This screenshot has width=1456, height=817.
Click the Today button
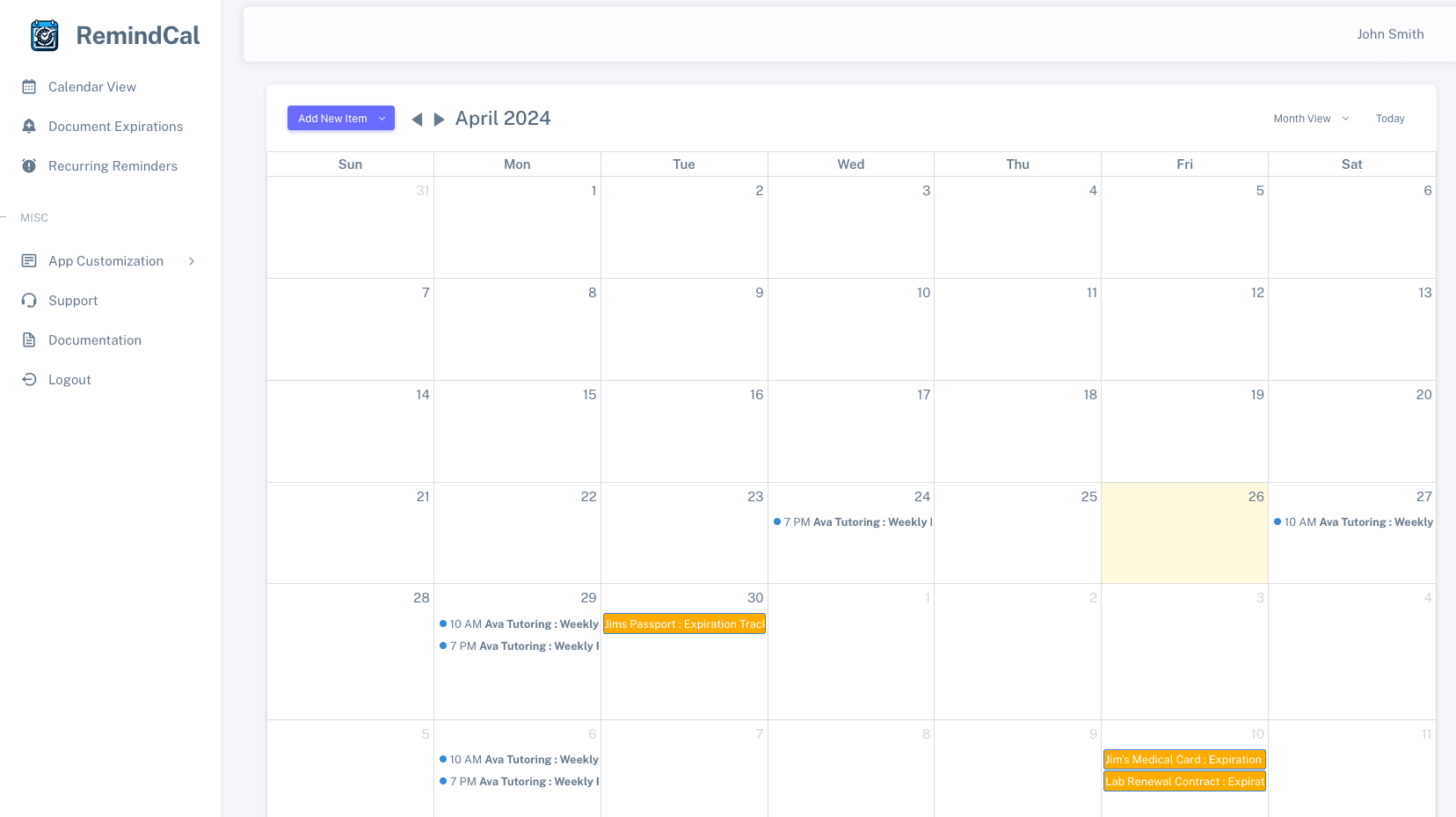tap(1389, 118)
